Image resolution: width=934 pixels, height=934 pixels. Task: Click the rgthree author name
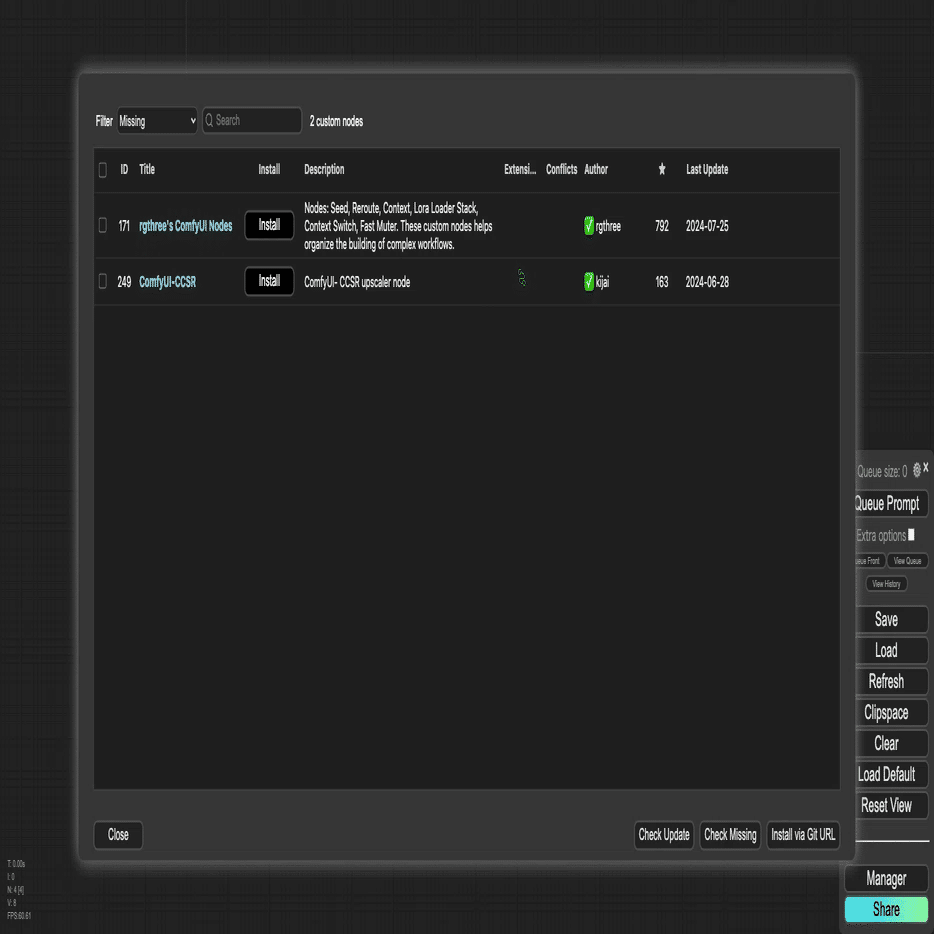click(x=608, y=226)
